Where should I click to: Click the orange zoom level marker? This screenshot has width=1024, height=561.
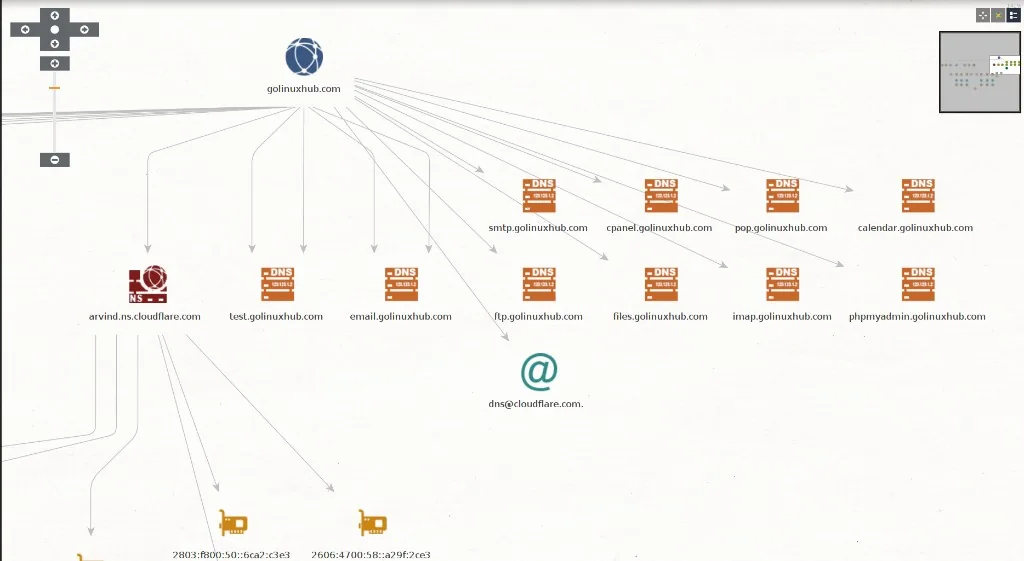point(54,88)
